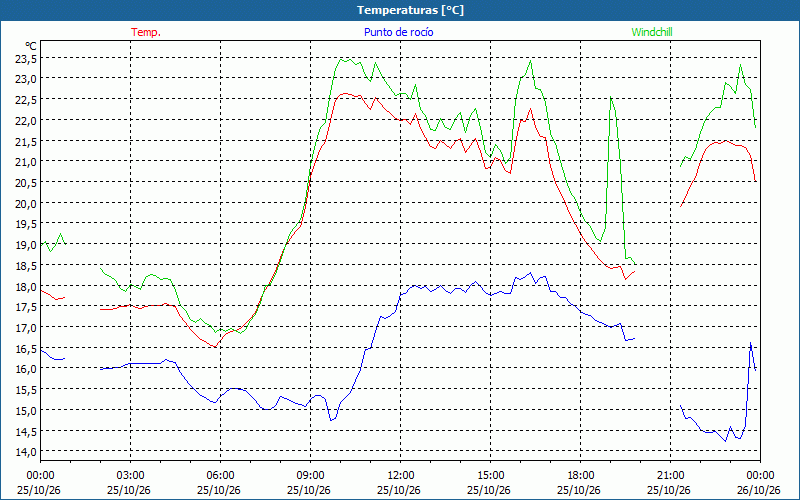Click the 21,0 y-axis value
The image size is (800, 500).
coord(26,162)
